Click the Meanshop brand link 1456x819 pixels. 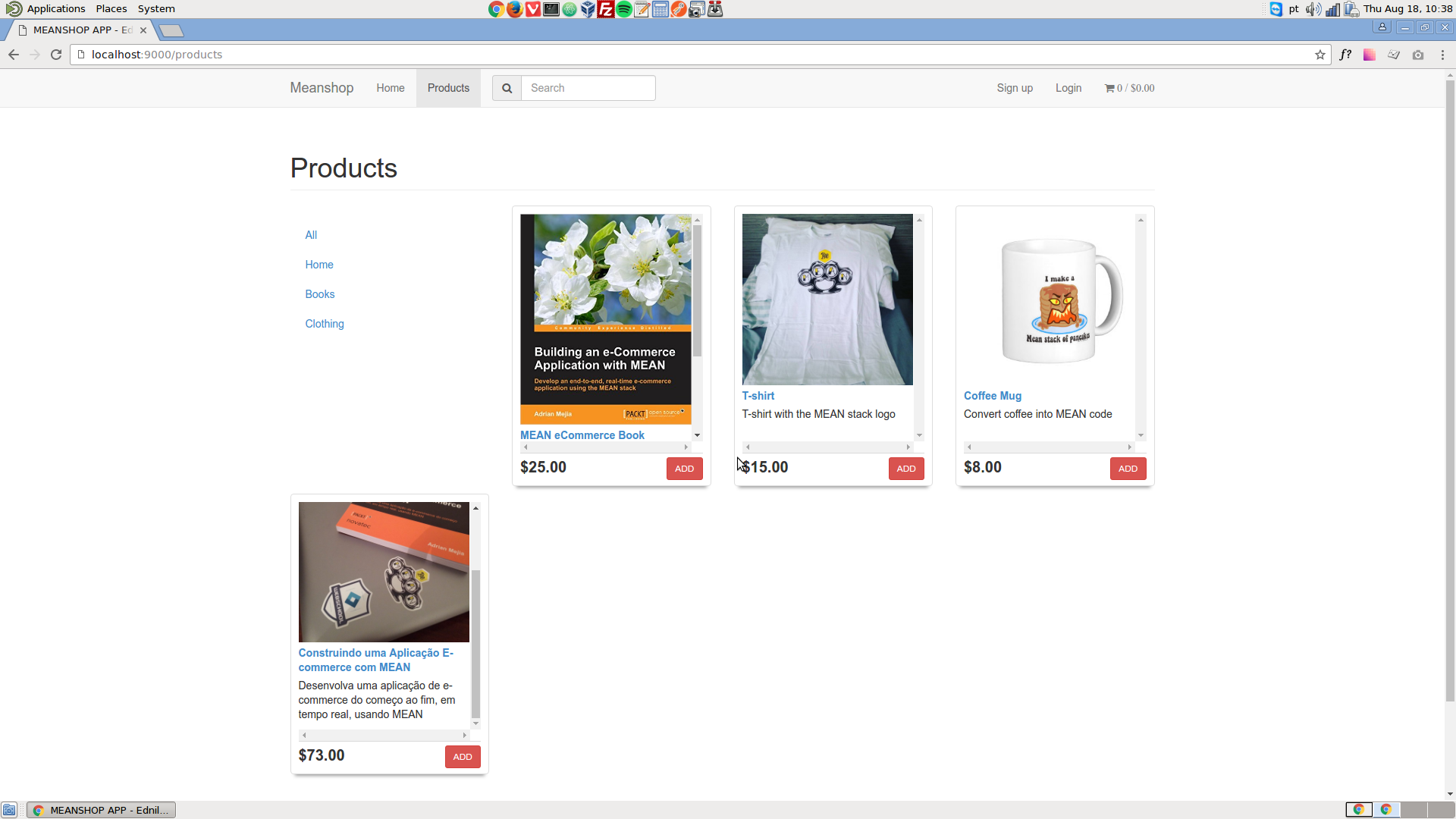pyautogui.click(x=322, y=88)
